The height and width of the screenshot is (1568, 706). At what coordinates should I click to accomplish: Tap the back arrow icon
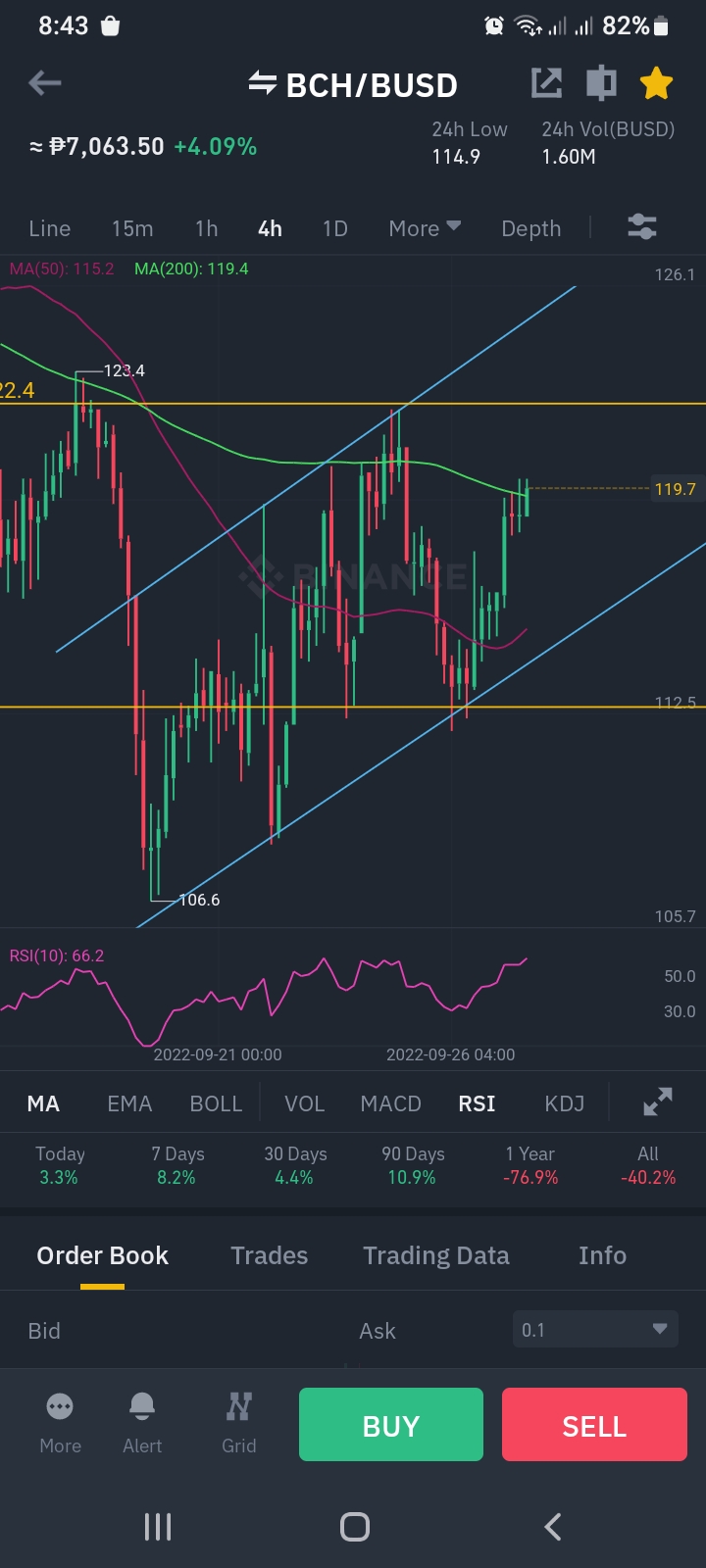coord(45,84)
